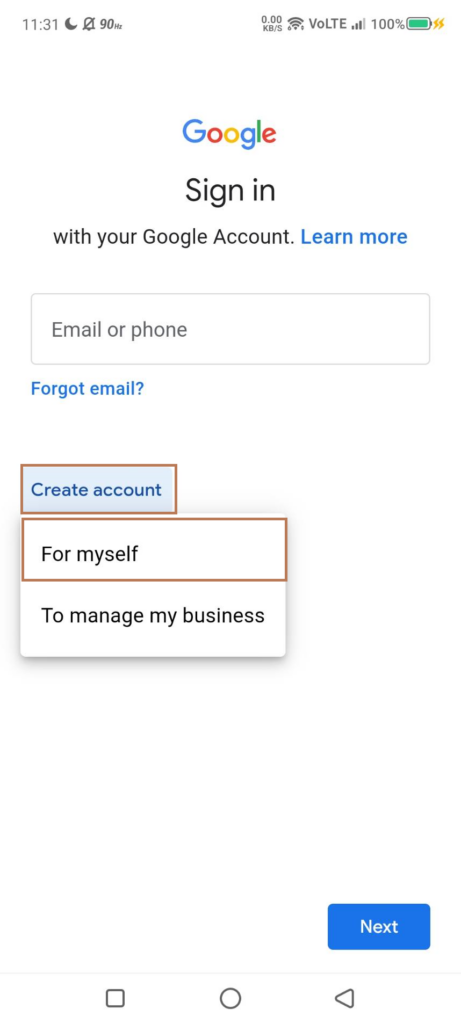461x1024 pixels.
Task: Choose "To manage my business" option
Action: tap(153, 615)
